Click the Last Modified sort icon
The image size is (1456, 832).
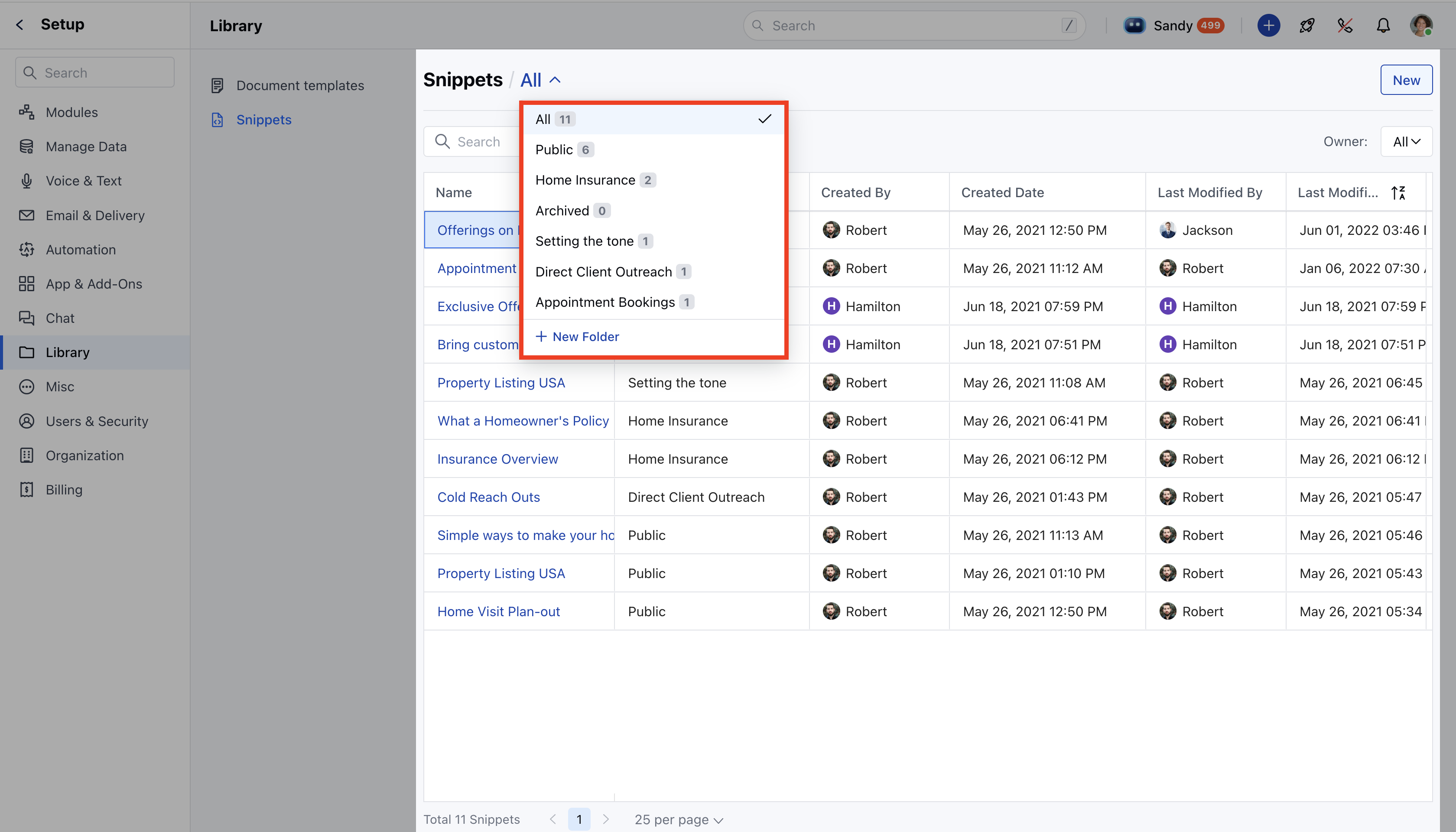(x=1397, y=192)
